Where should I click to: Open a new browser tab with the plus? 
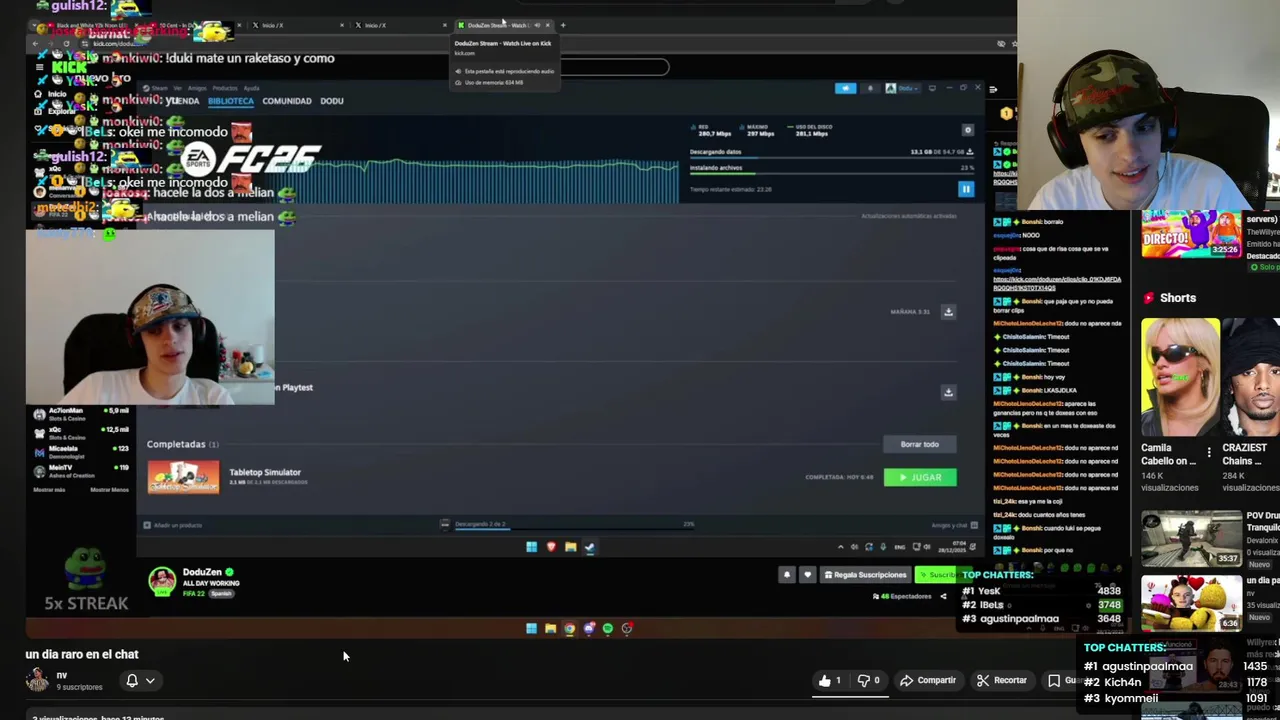tap(563, 25)
